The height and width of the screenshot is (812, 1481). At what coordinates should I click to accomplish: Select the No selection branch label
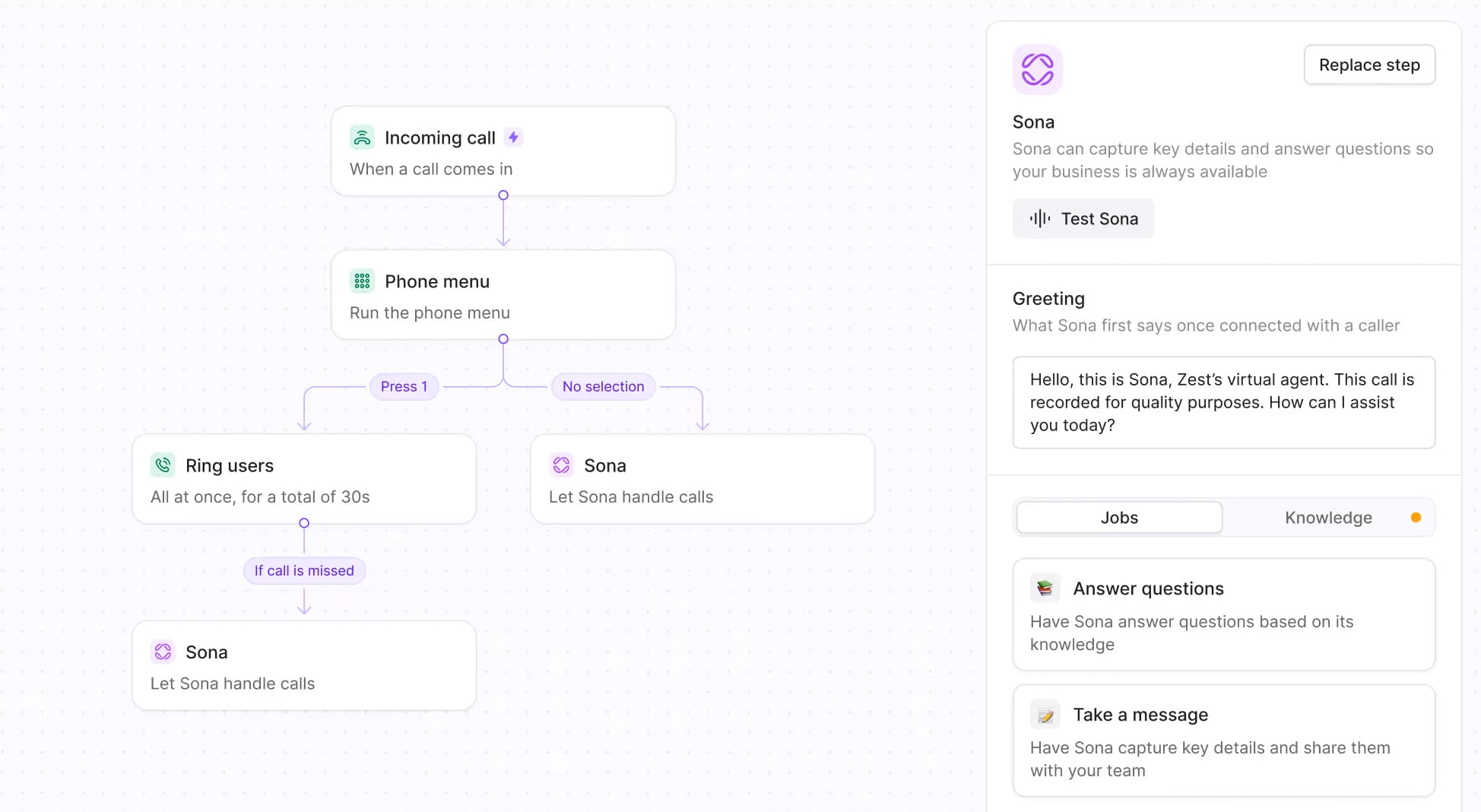(603, 386)
